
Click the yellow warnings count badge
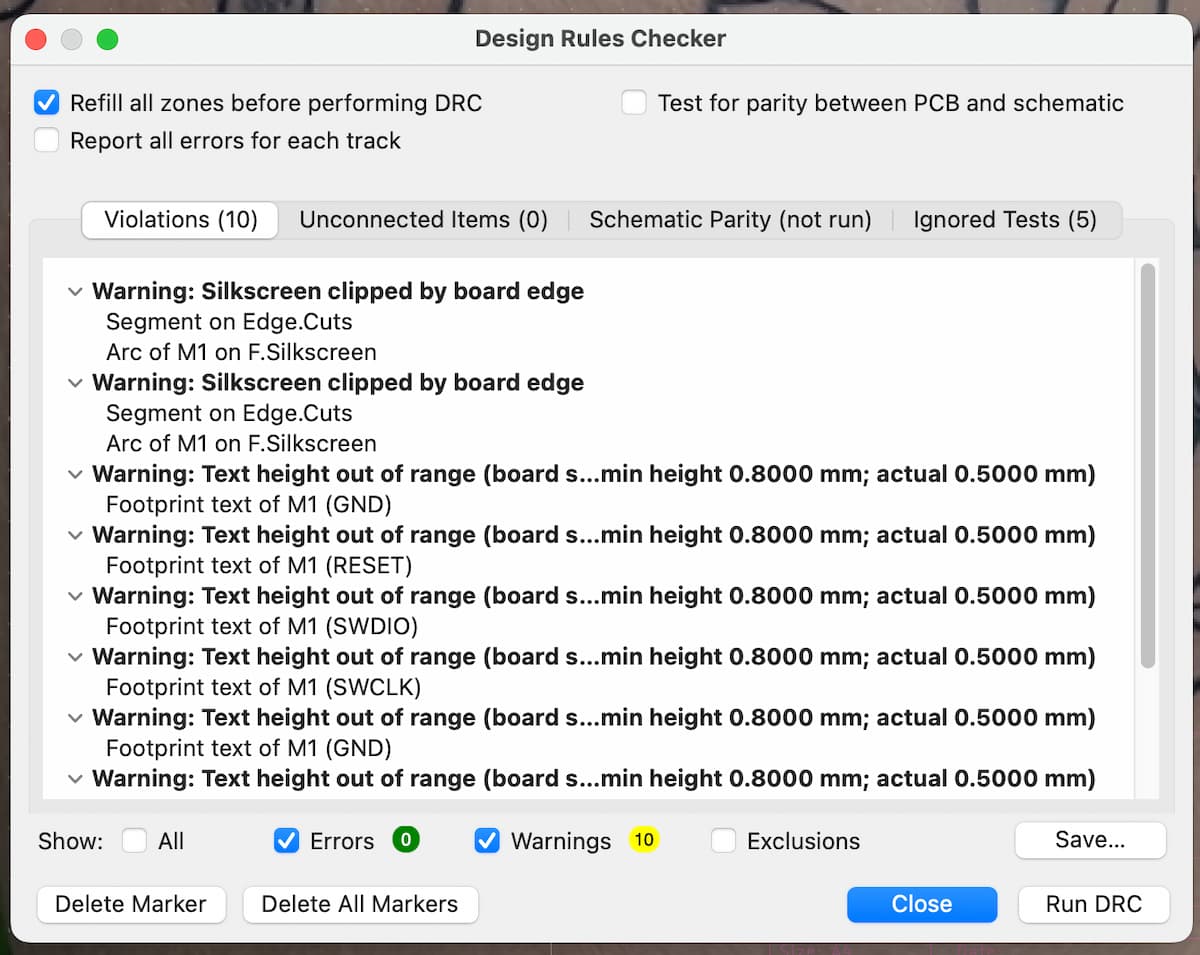pyautogui.click(x=643, y=840)
